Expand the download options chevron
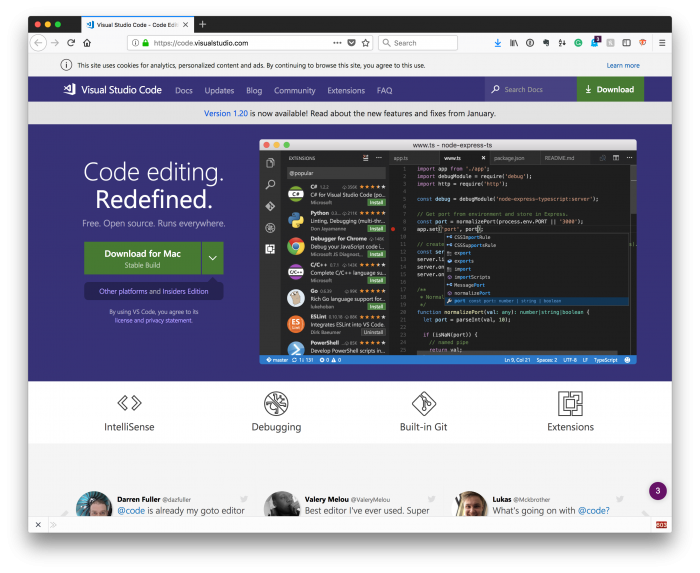This screenshot has width=700, height=573. 212,258
